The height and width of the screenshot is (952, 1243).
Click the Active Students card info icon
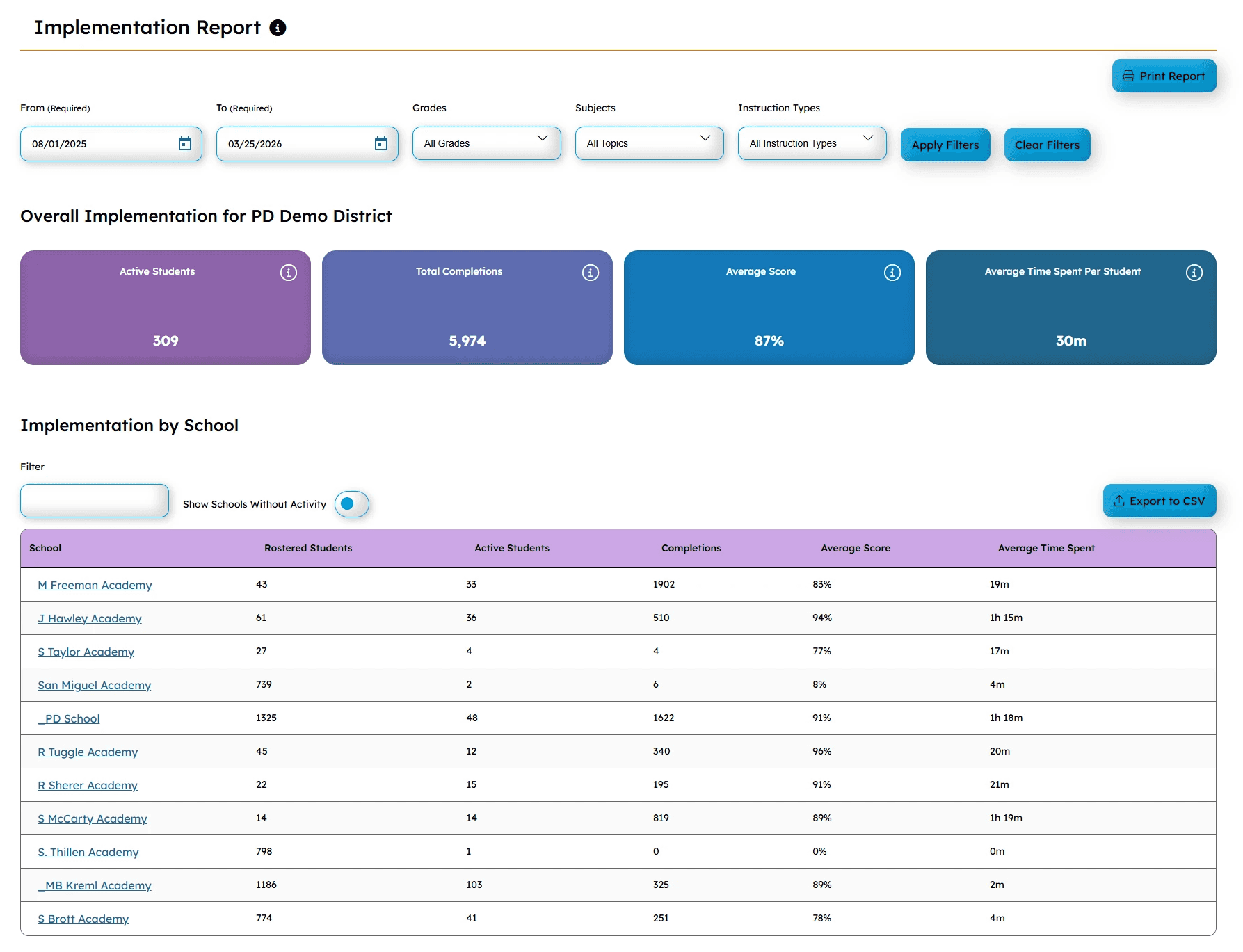pos(289,273)
